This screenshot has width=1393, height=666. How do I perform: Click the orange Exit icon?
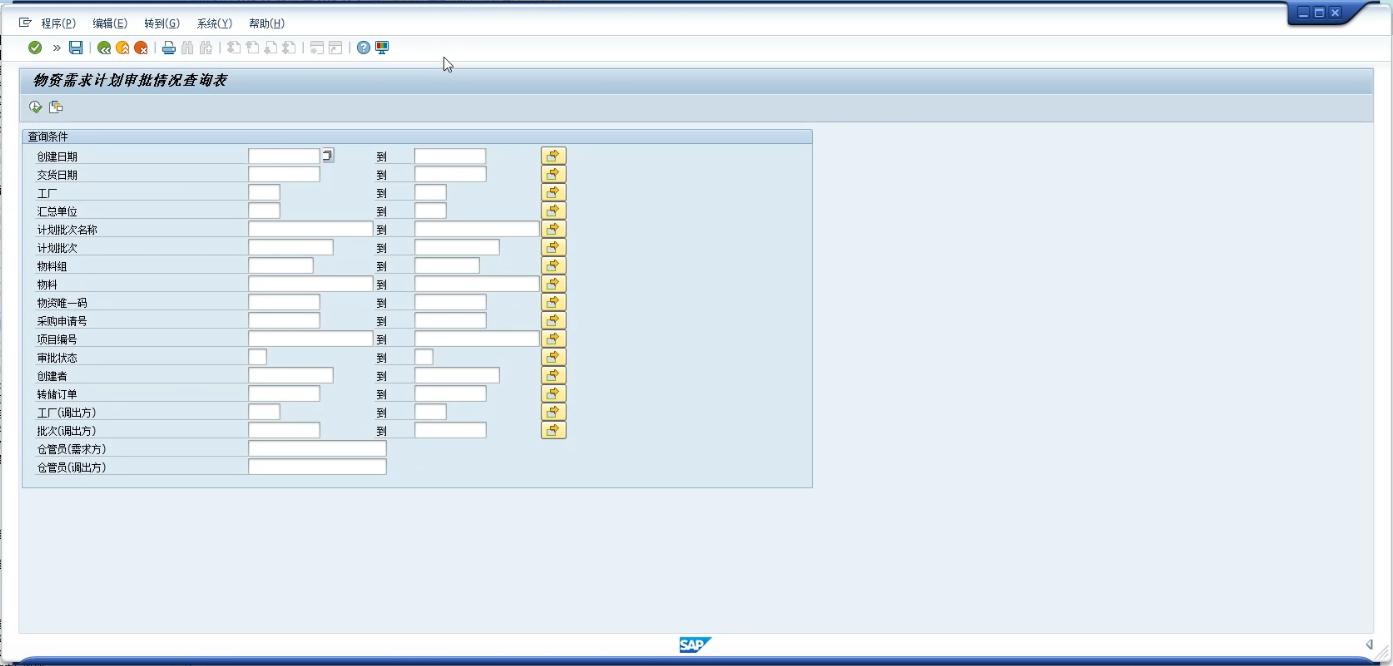click(x=122, y=48)
